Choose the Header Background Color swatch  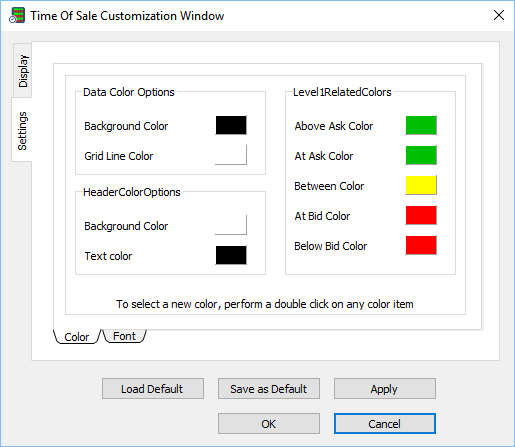tap(231, 225)
